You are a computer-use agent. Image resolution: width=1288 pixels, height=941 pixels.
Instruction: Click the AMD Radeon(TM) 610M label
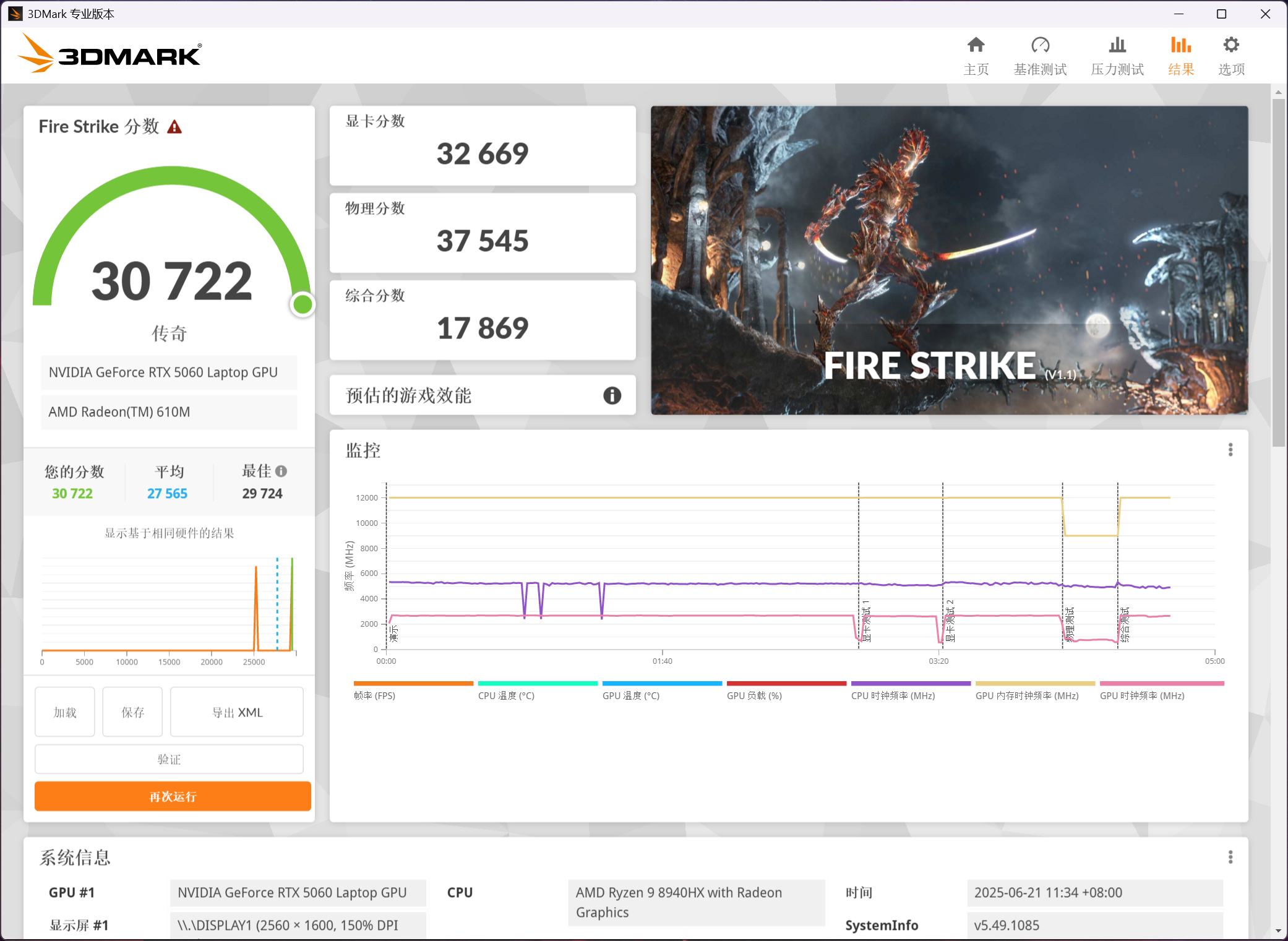point(169,412)
